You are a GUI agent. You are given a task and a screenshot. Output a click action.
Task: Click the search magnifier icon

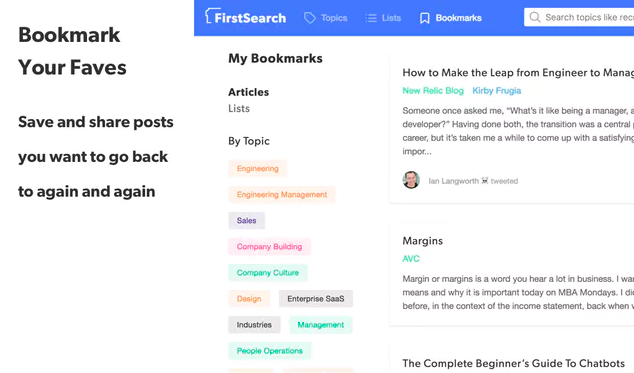point(535,17)
